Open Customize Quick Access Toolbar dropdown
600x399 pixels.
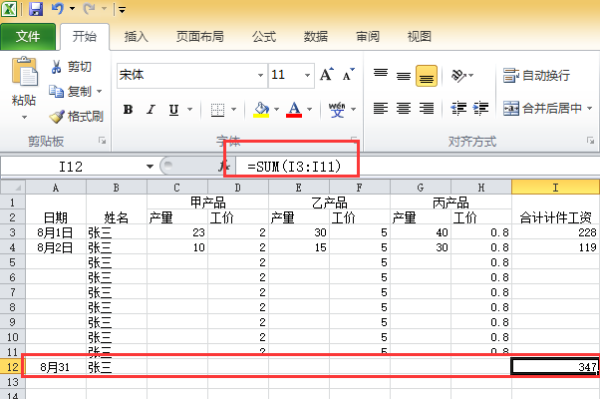[122, 10]
